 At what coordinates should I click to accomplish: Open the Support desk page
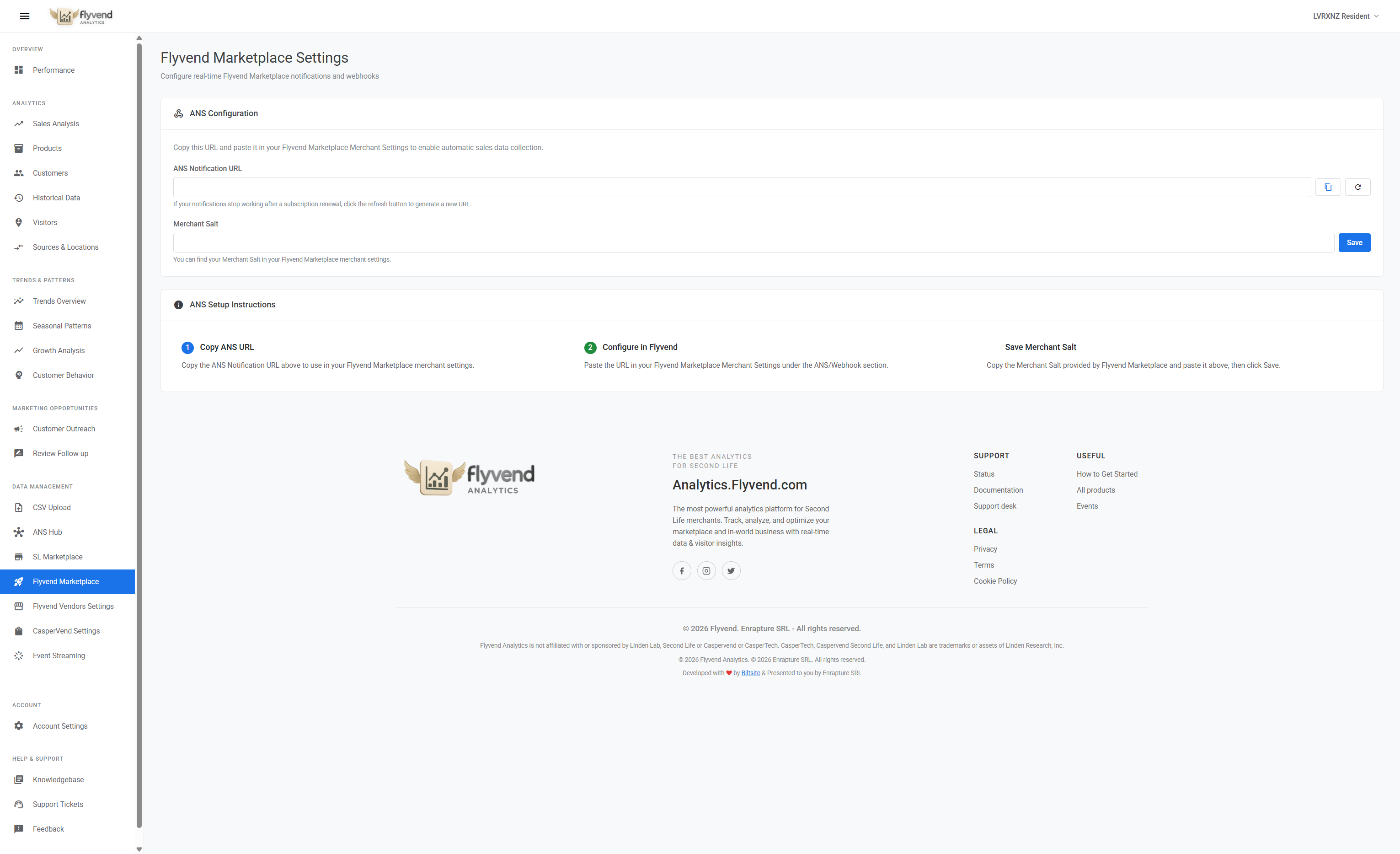[995, 505]
